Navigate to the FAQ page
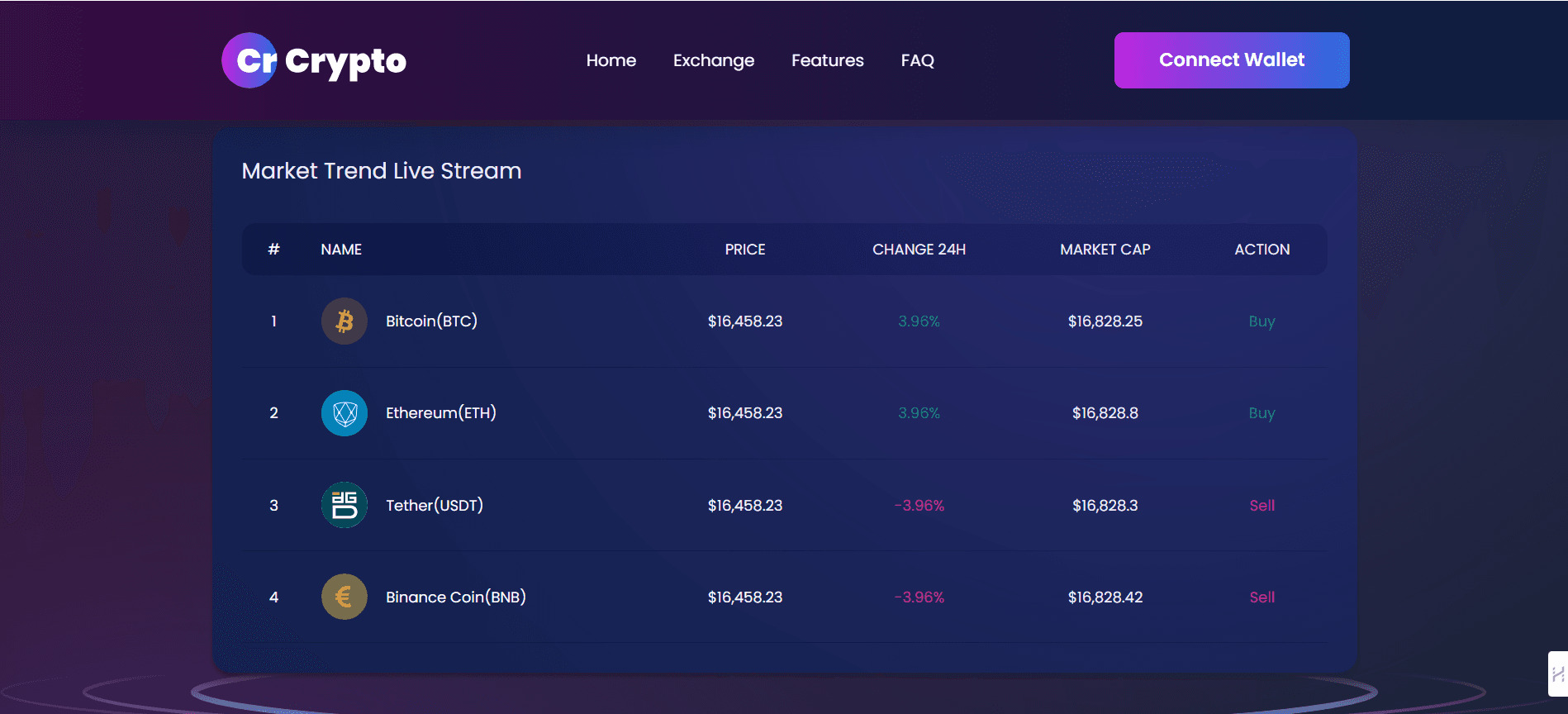Screen dimensions: 1568x714 point(918,60)
